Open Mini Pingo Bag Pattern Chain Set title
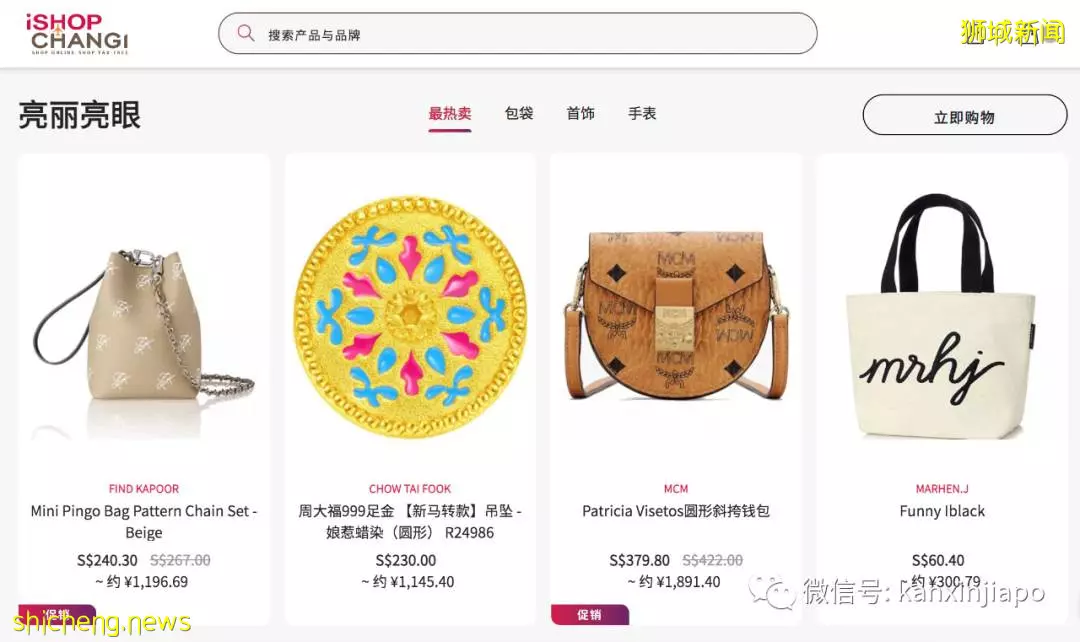Image resolution: width=1080 pixels, height=642 pixels. point(144,521)
